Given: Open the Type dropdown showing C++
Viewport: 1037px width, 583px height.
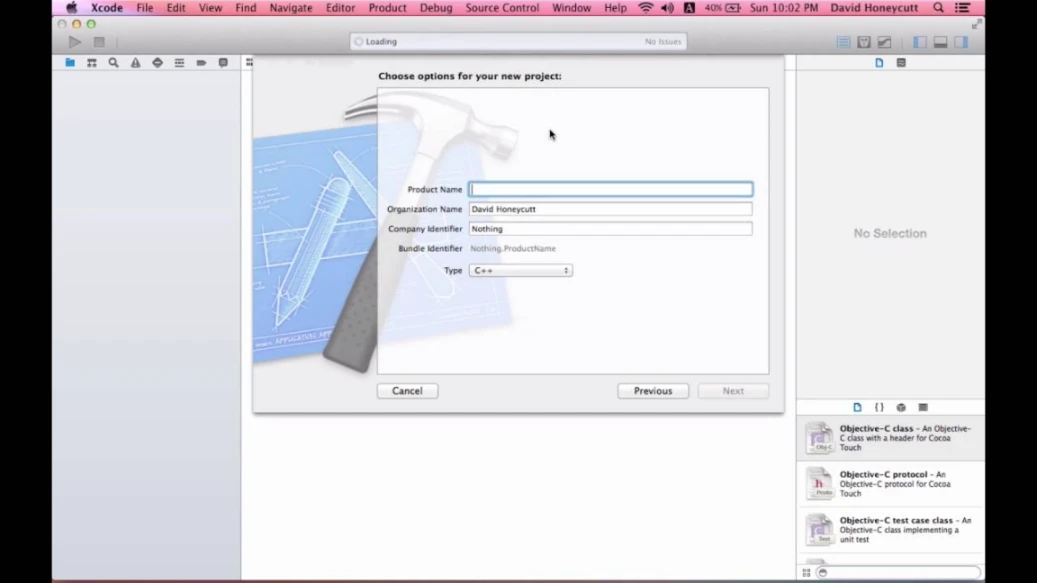Looking at the screenshot, I should [x=521, y=270].
